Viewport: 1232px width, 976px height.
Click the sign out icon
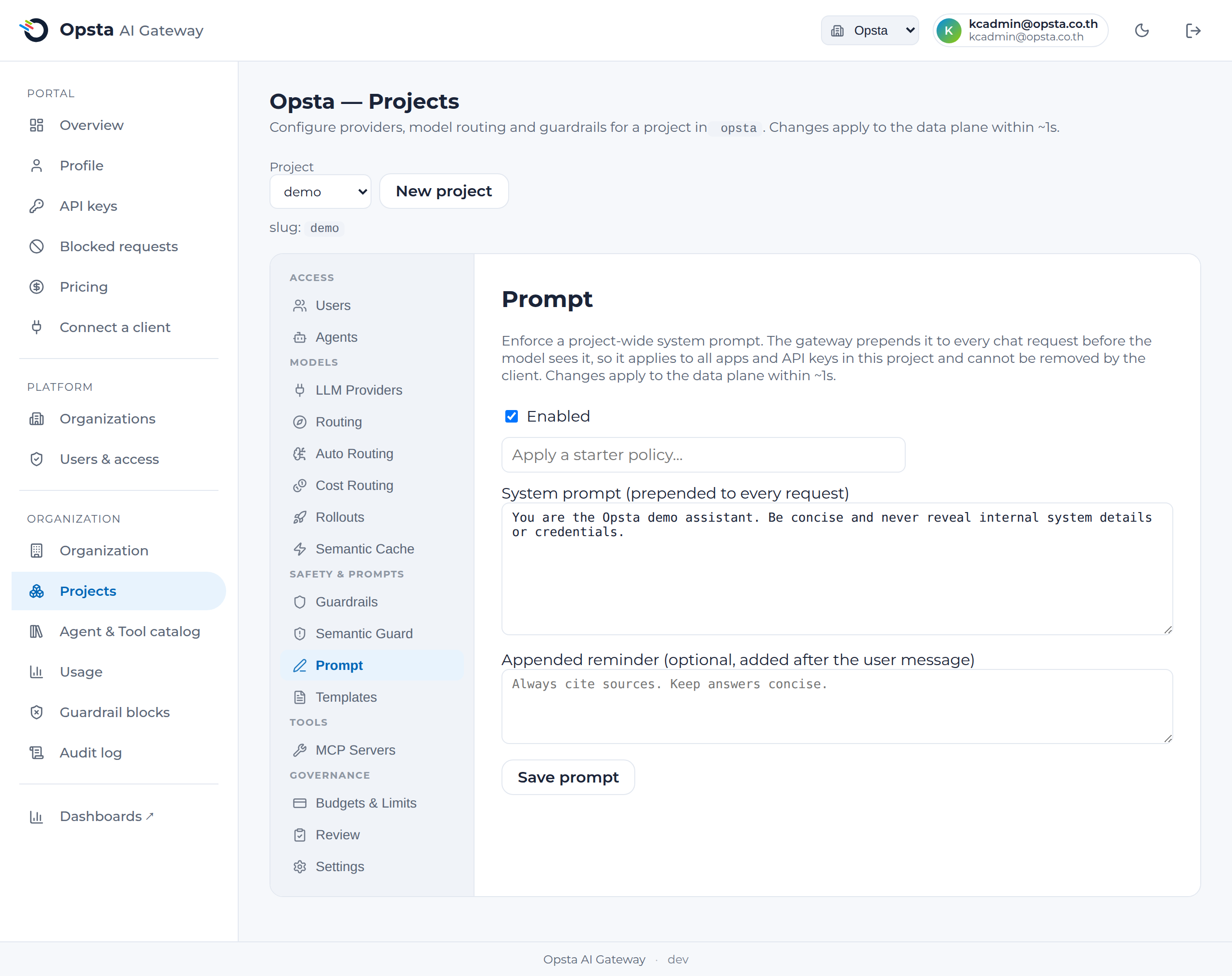point(1193,30)
